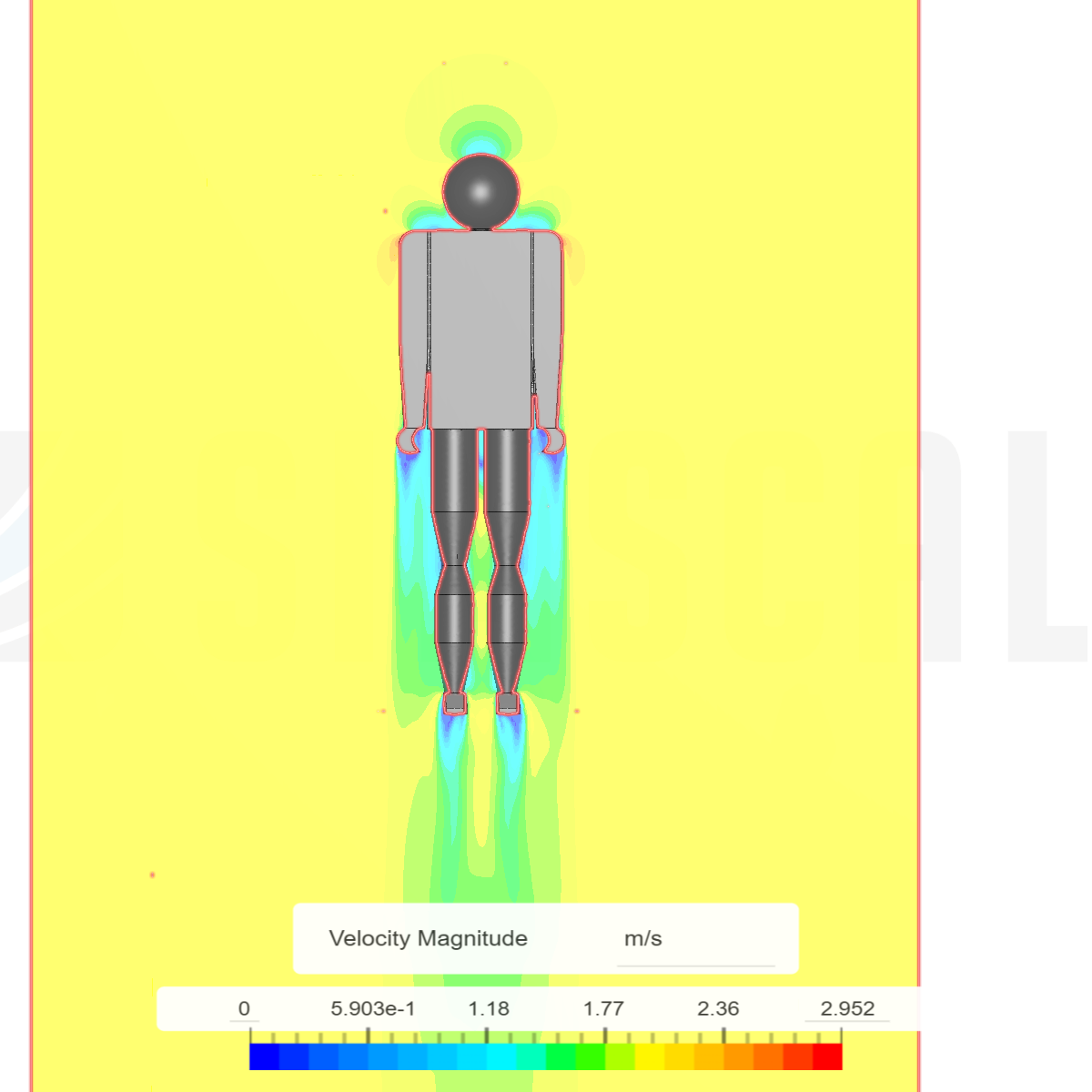Click the legend background panel
The image size is (1092, 1092).
[x=546, y=937]
